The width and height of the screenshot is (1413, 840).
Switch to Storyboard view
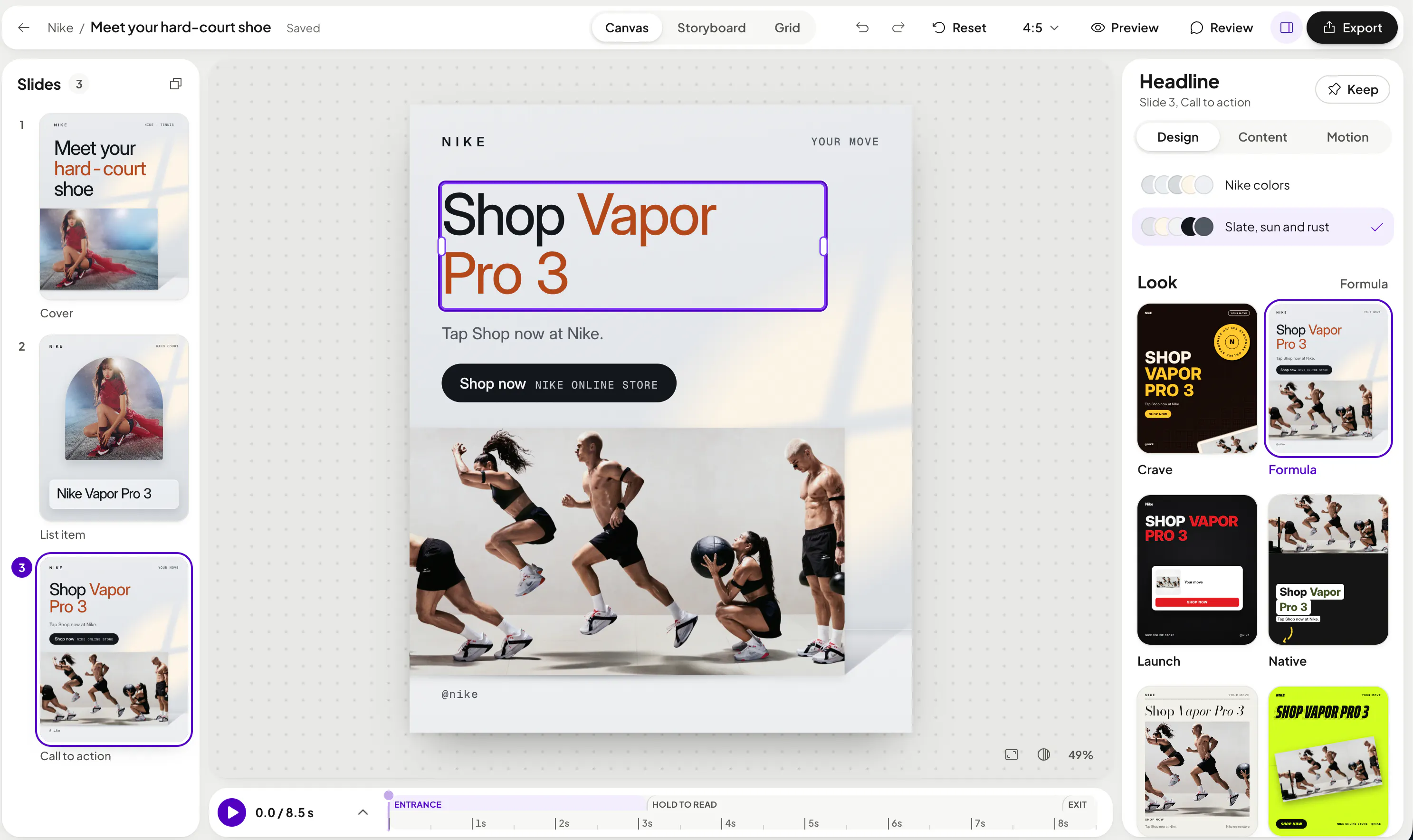pos(711,28)
